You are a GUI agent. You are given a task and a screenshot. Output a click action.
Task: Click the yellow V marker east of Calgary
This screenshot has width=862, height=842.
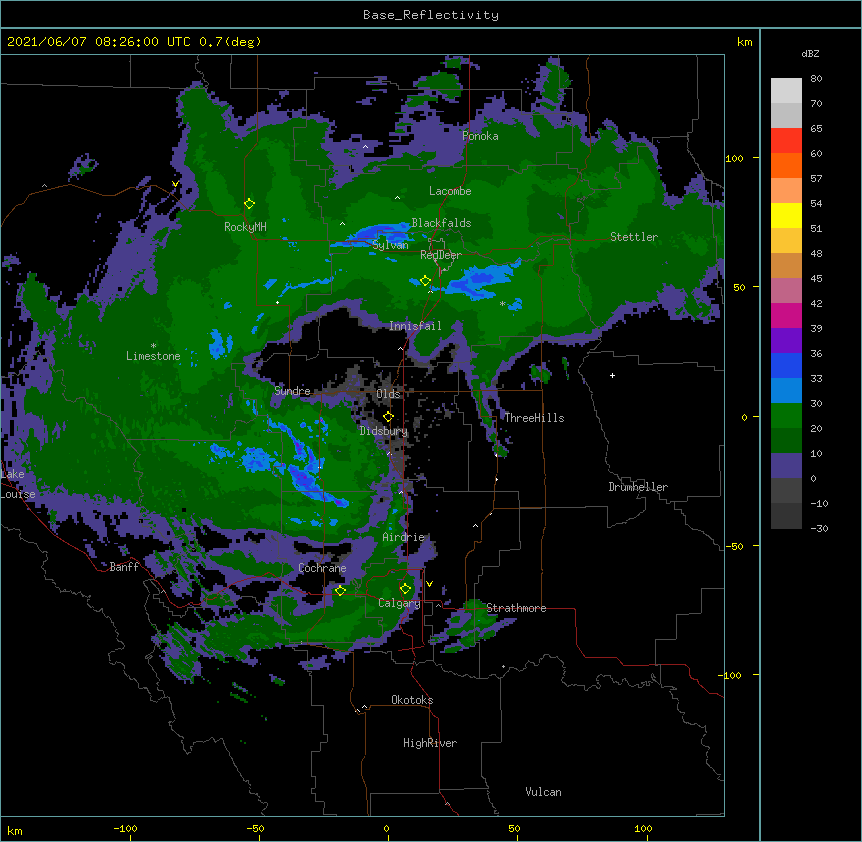(429, 584)
